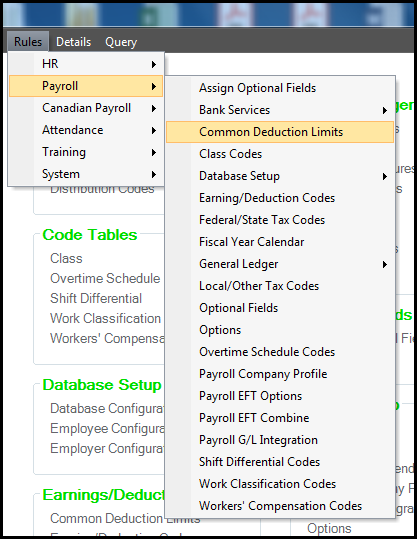
Task: Open Workers' Compensation Codes menu entry
Action: (x=280, y=506)
